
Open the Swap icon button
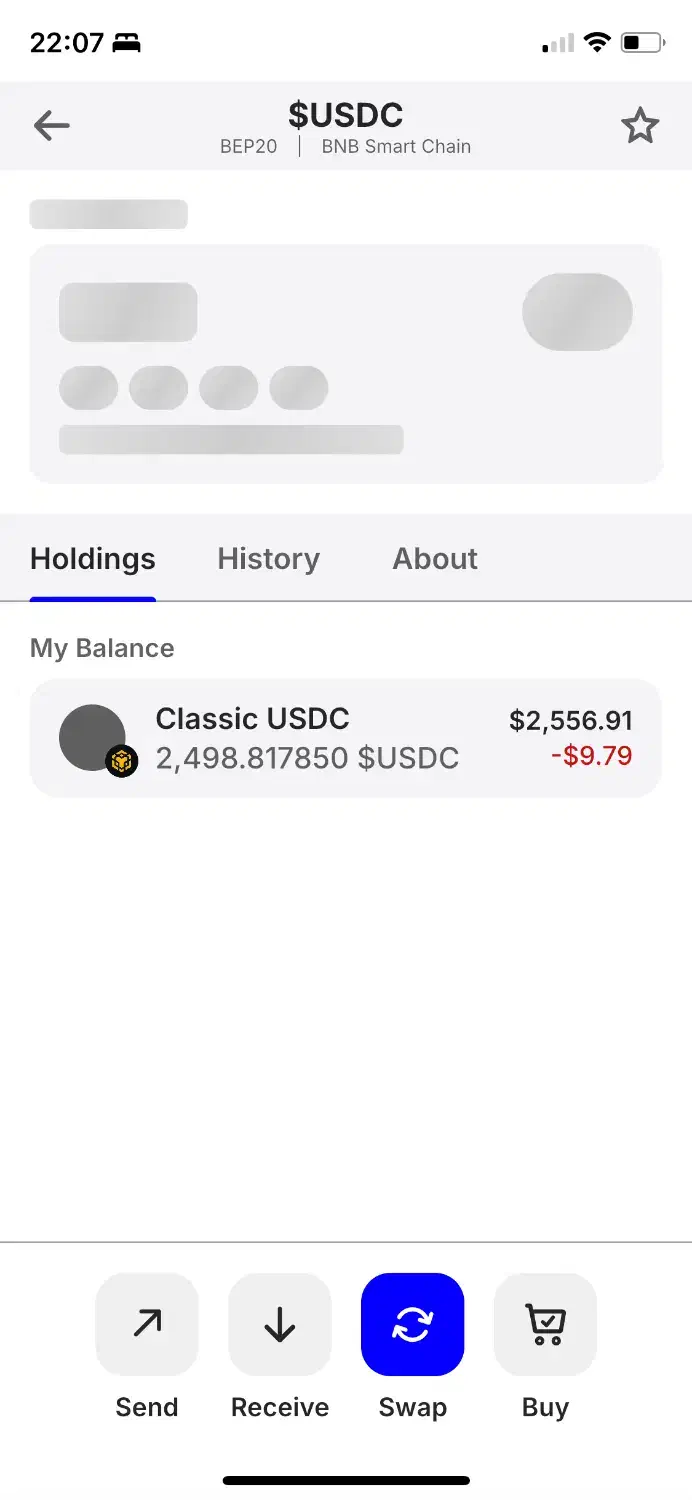click(x=412, y=1324)
